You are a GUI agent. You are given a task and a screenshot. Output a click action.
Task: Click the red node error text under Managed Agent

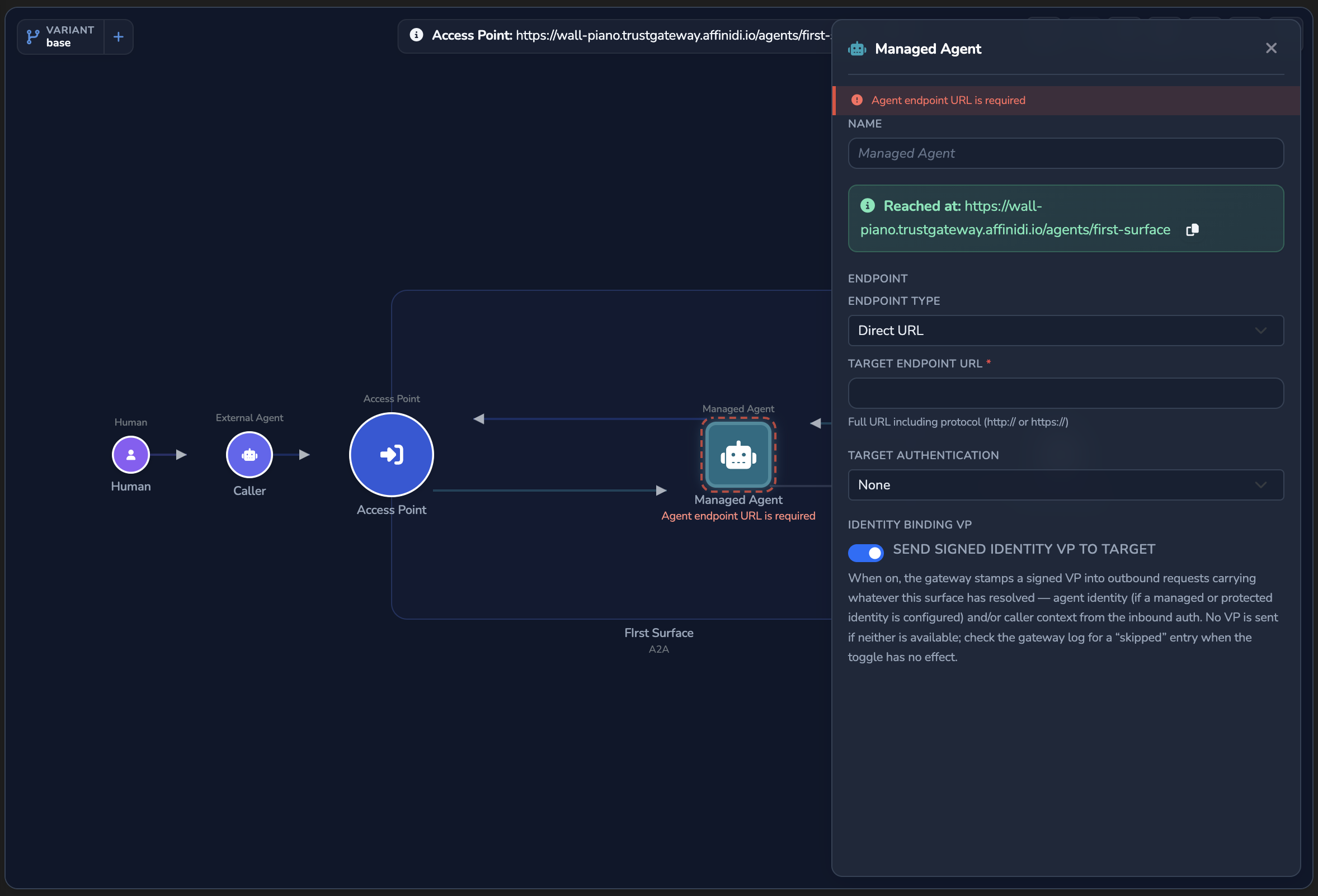click(x=738, y=516)
